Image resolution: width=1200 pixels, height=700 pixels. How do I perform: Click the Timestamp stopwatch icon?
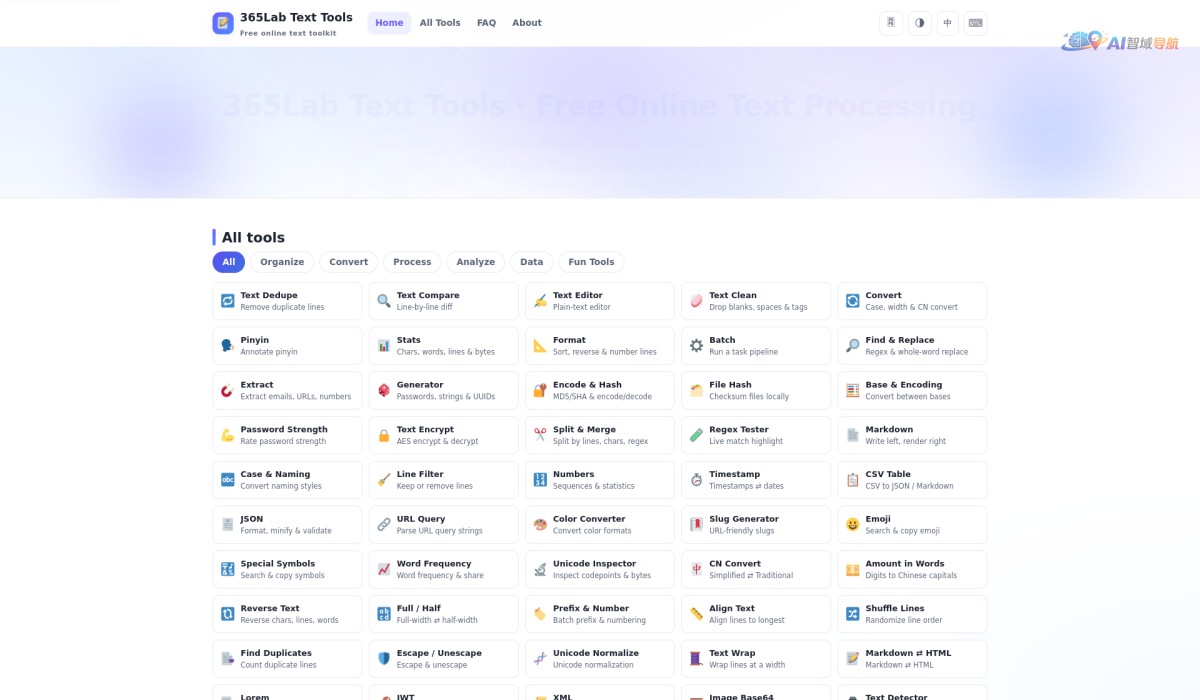pyautogui.click(x=696, y=480)
